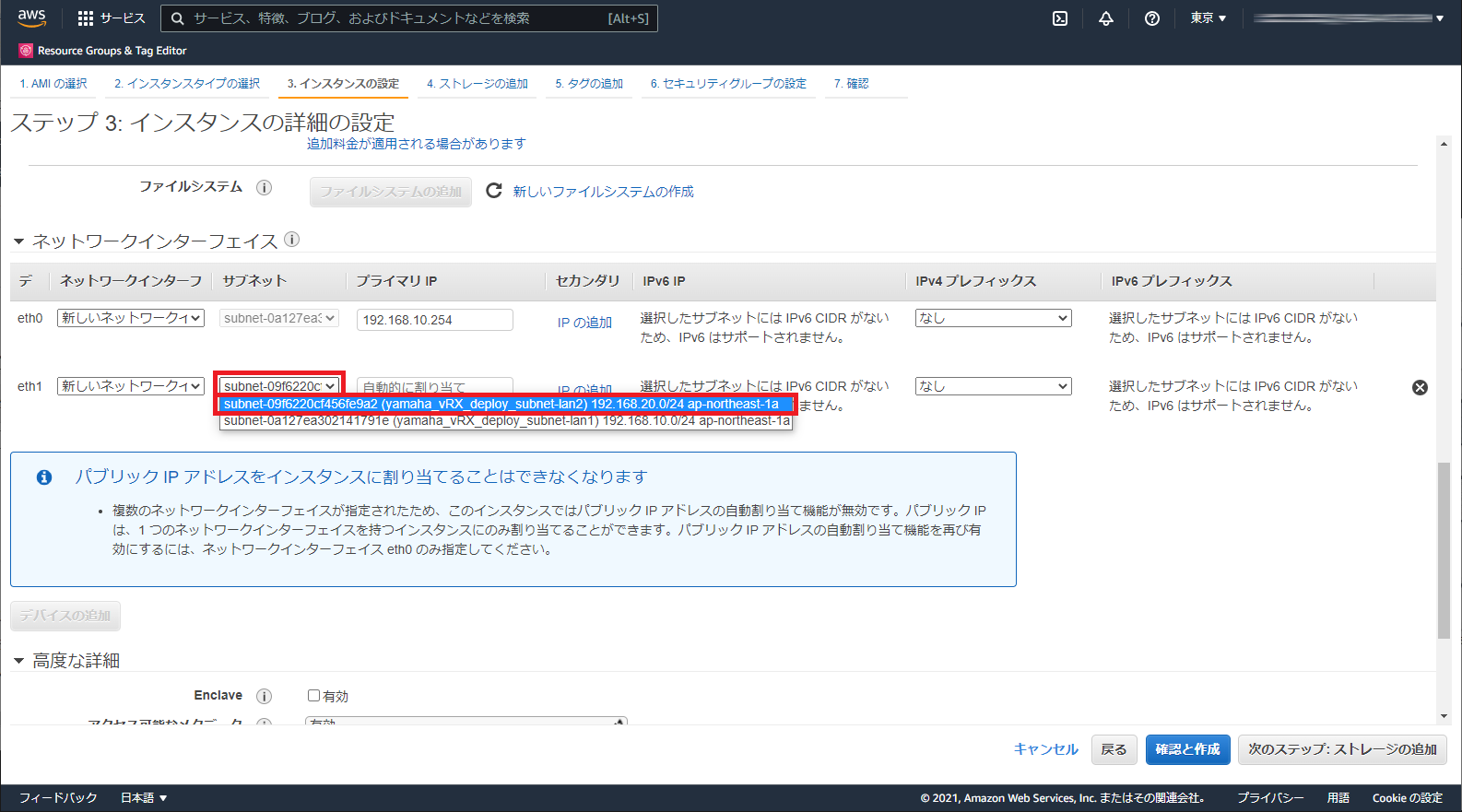This screenshot has height=812, width=1462.
Task: Remove eth1 interface with the X icon
Action: [x=1420, y=387]
